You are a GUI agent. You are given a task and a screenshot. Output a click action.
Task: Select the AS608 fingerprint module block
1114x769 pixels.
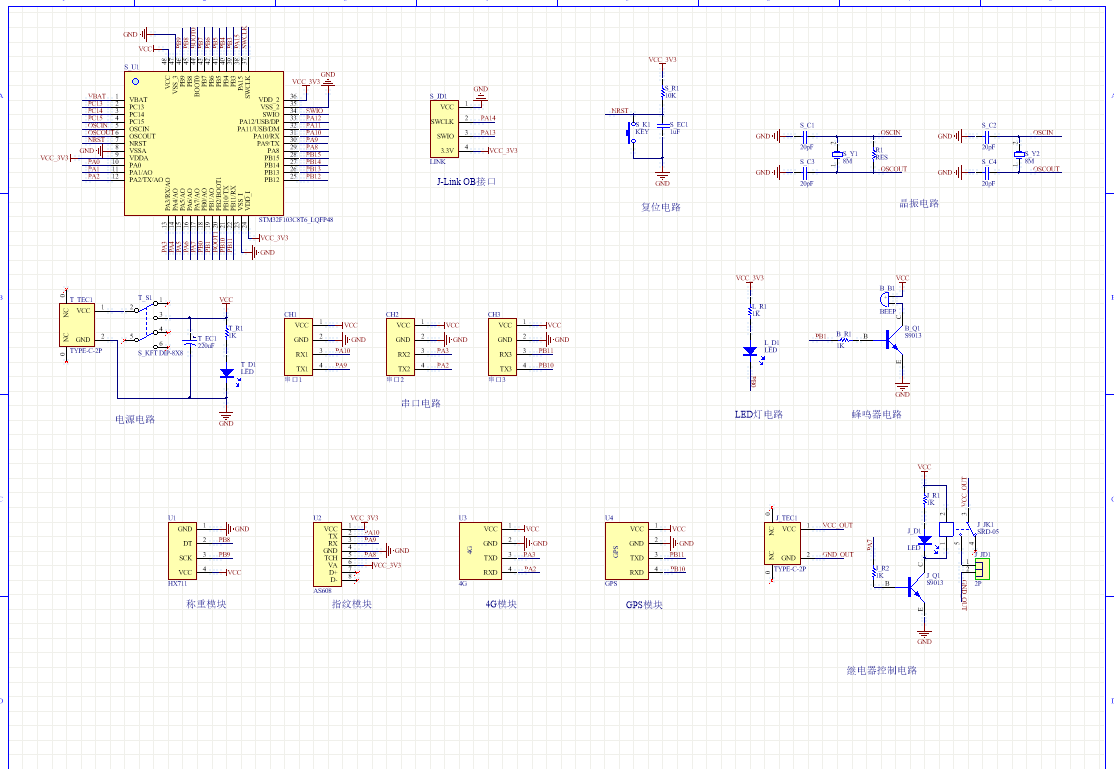coord(330,555)
